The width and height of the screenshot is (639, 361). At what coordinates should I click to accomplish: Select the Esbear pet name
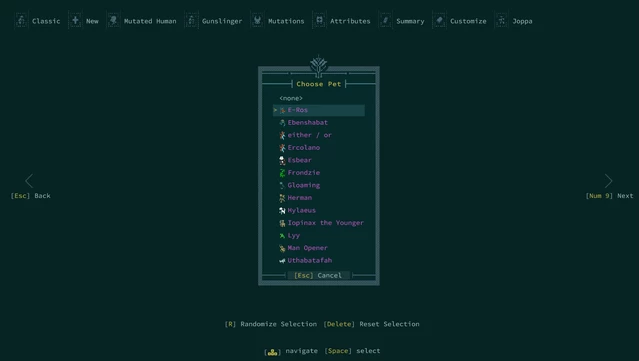(300, 160)
